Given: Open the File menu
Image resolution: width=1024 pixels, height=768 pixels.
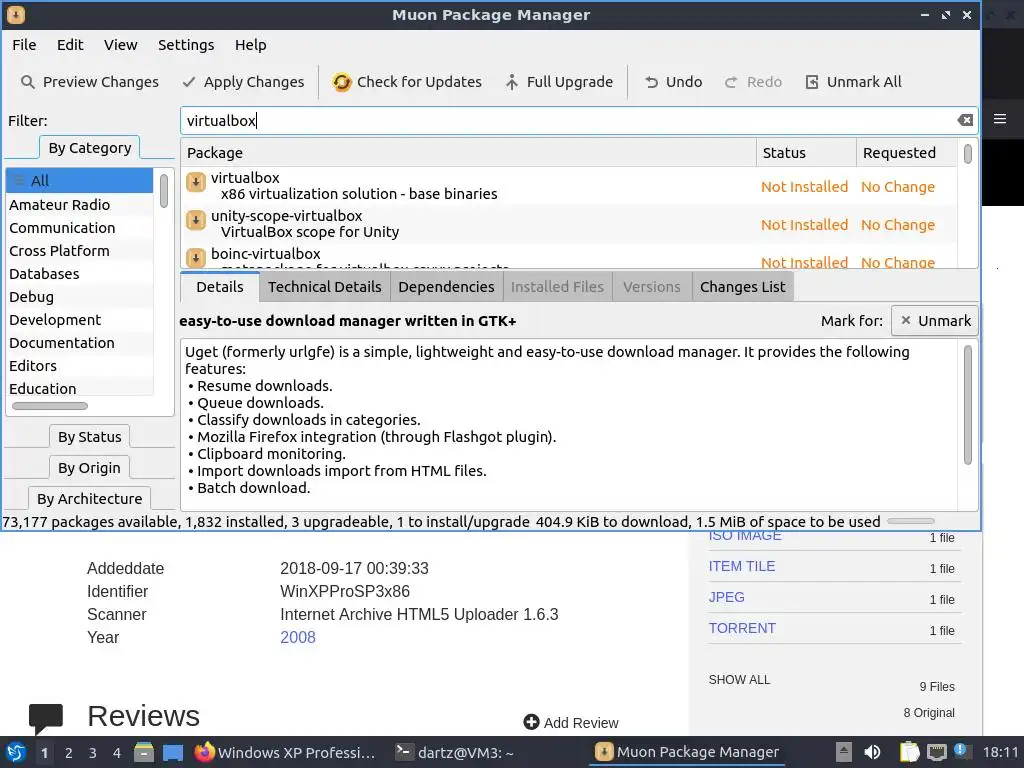Looking at the screenshot, I should click(24, 44).
